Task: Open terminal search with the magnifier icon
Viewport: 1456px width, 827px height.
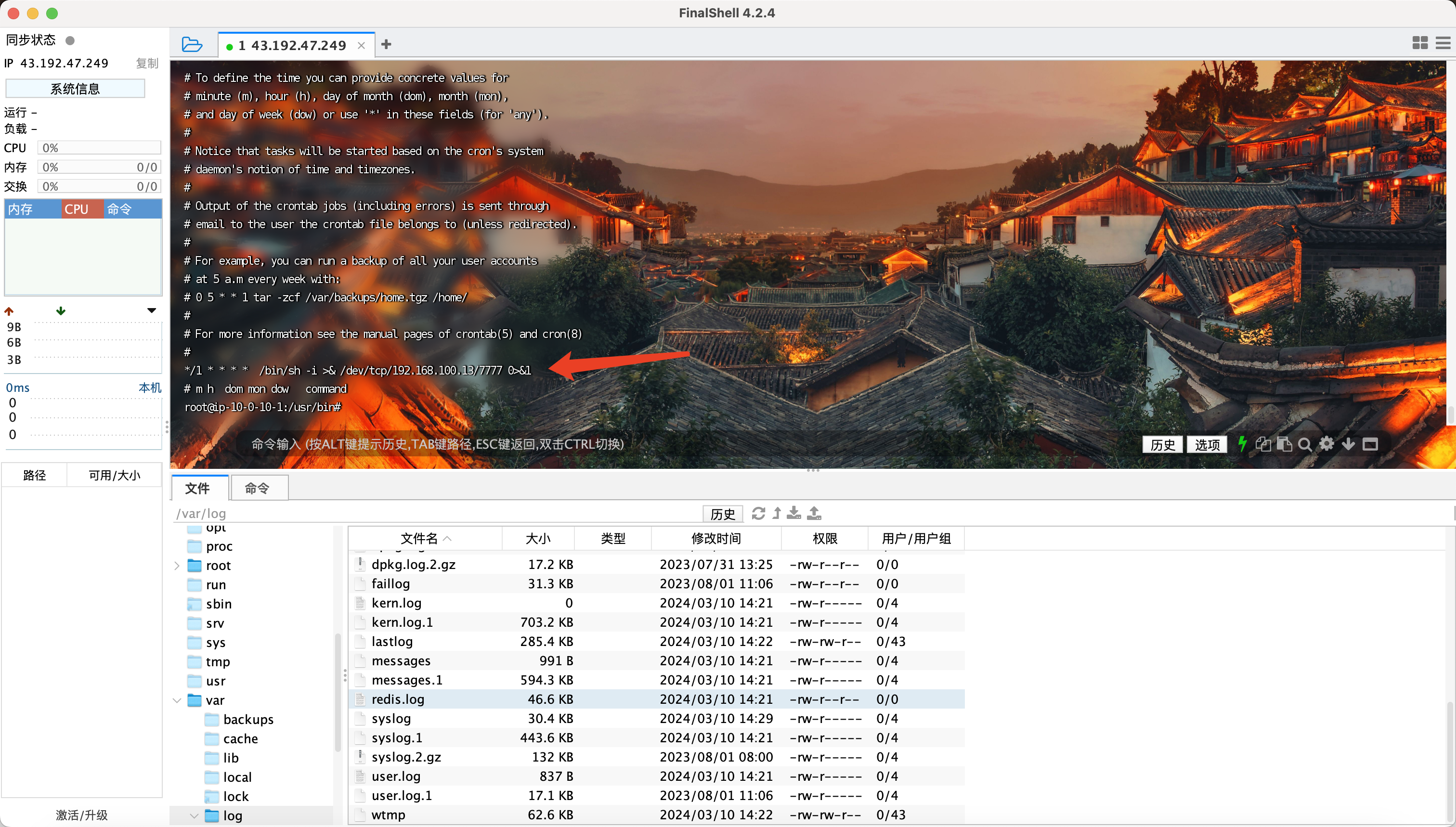Action: [1305, 444]
